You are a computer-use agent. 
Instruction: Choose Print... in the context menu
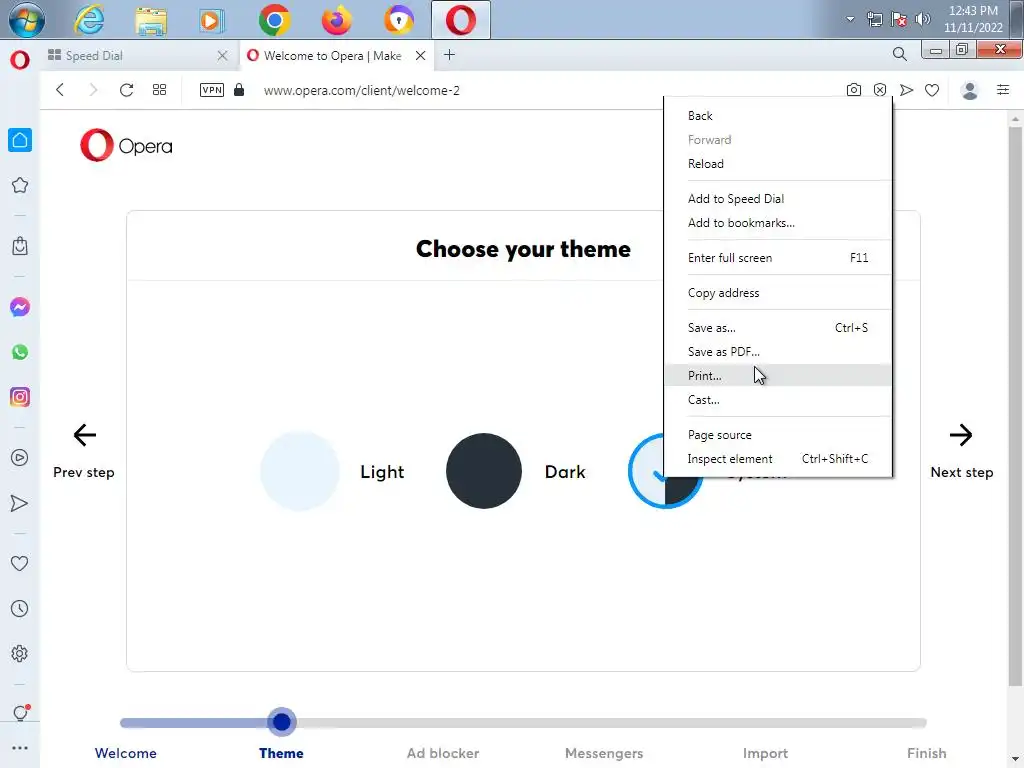778,376
